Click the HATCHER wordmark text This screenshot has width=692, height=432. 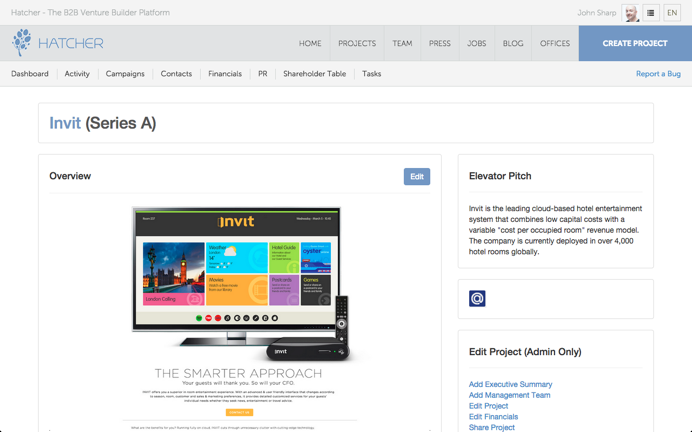[x=71, y=43]
